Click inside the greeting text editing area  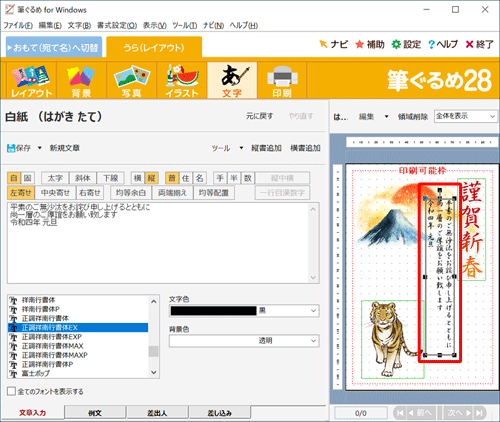[x=158, y=243]
